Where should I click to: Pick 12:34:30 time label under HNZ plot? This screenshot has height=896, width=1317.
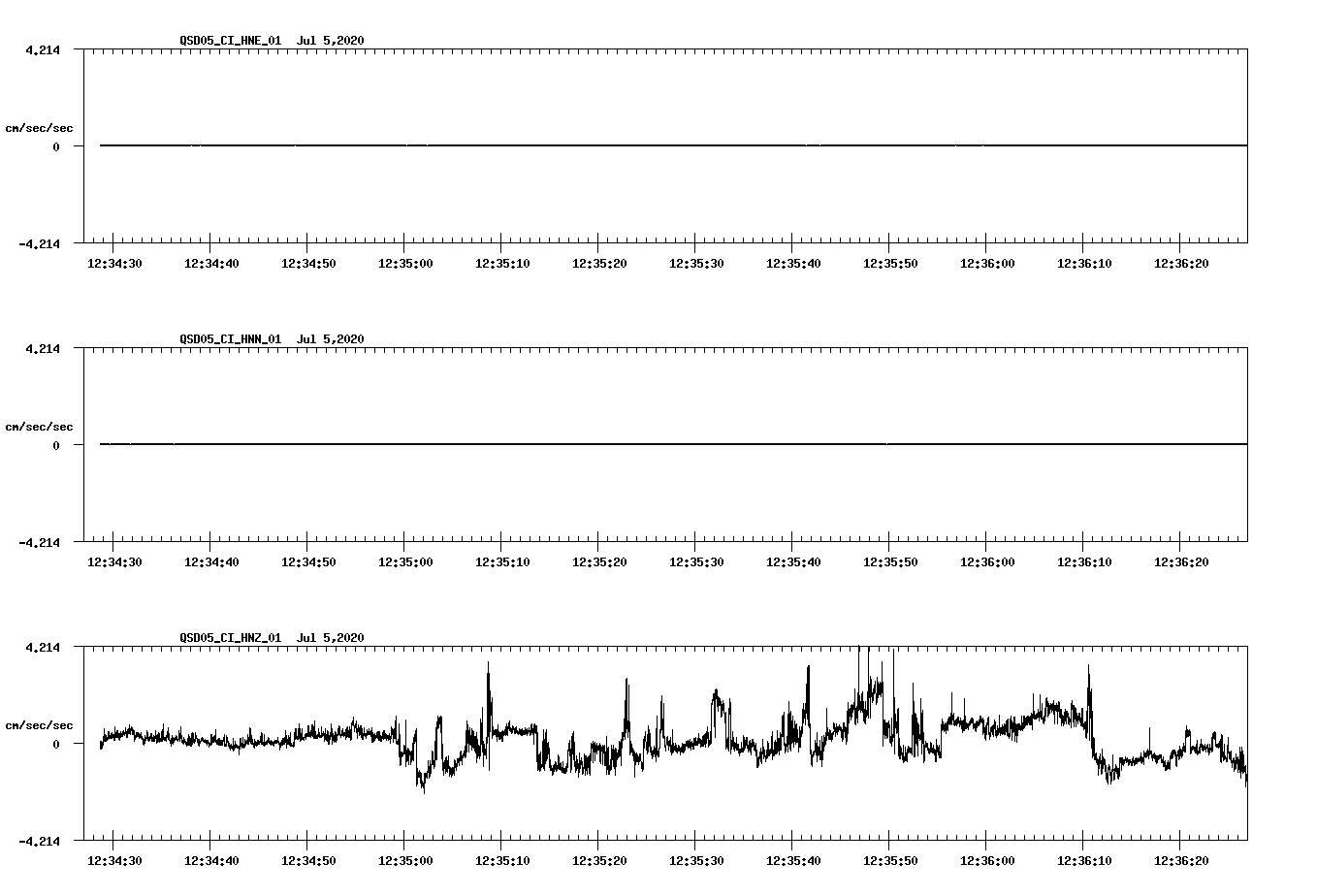pos(114,861)
